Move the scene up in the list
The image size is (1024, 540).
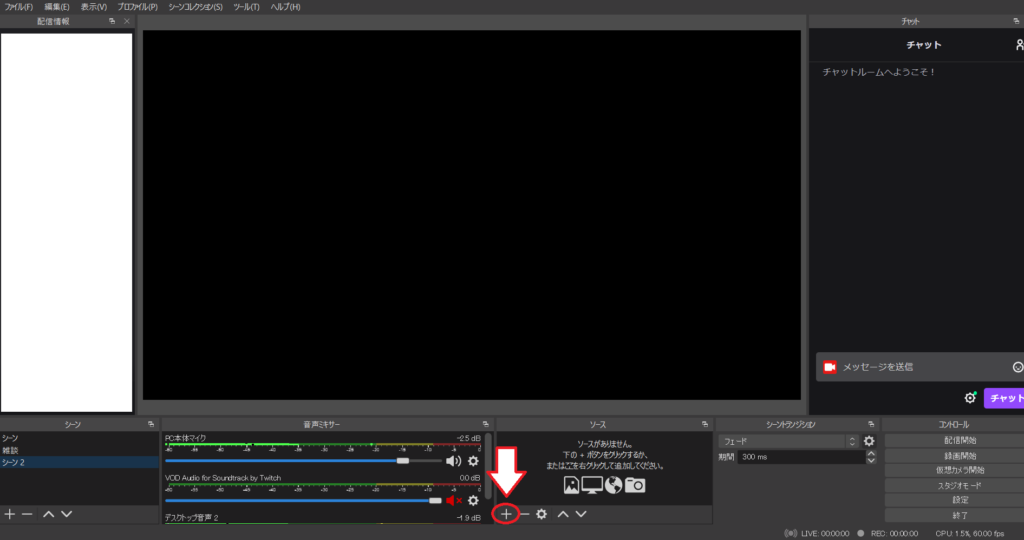pos(48,514)
